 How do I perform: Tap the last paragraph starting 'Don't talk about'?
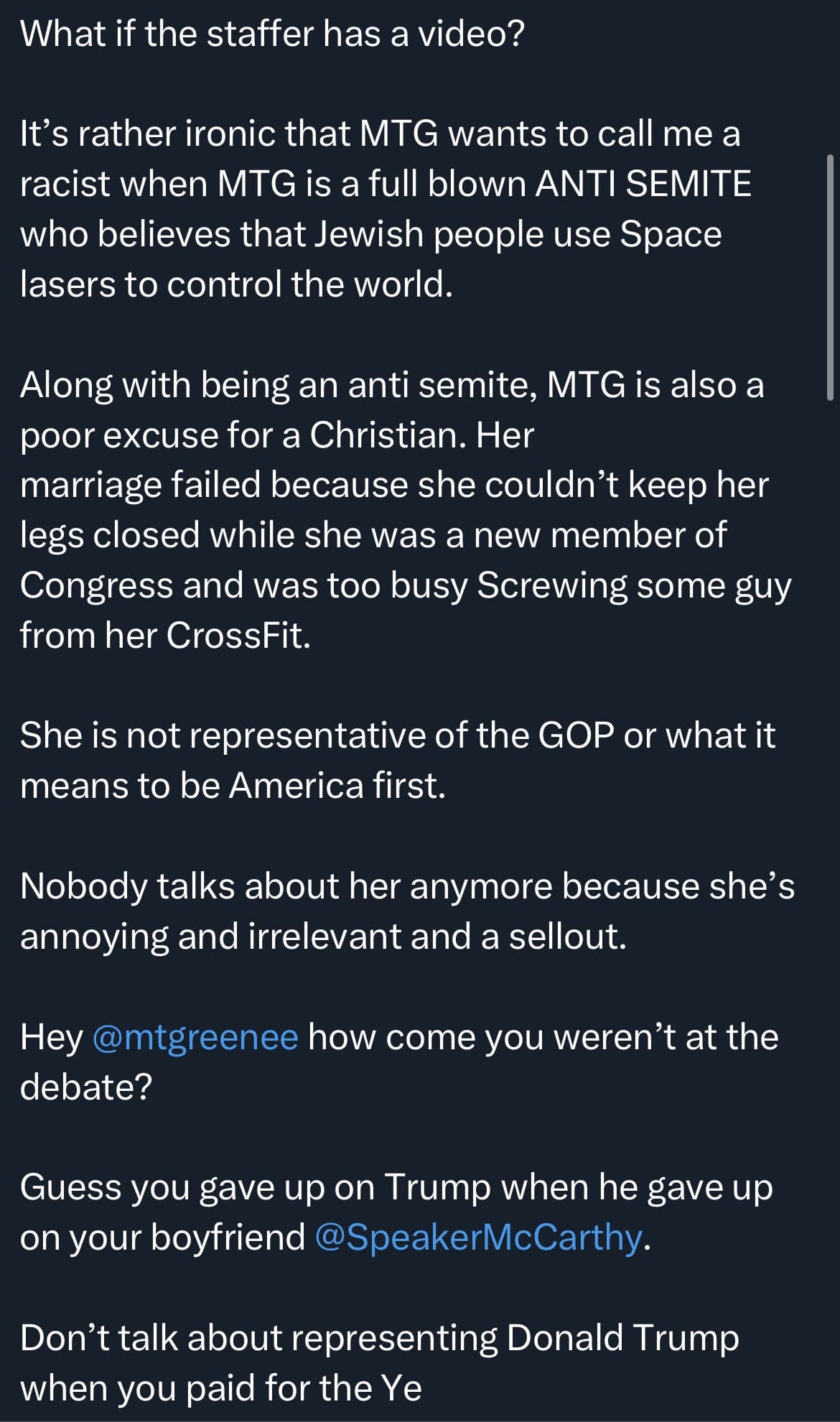point(380,1362)
